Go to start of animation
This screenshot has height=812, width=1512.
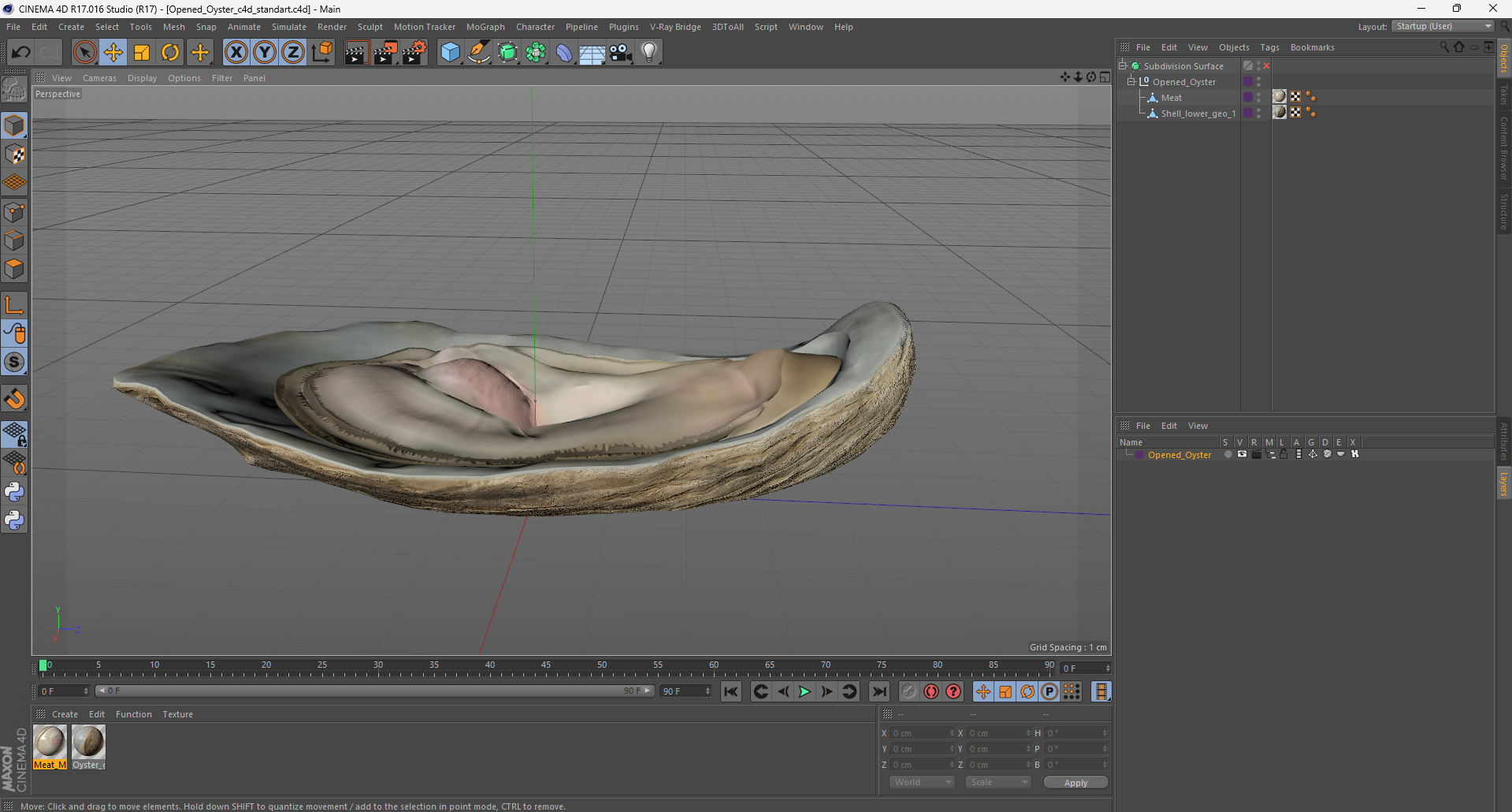731,691
